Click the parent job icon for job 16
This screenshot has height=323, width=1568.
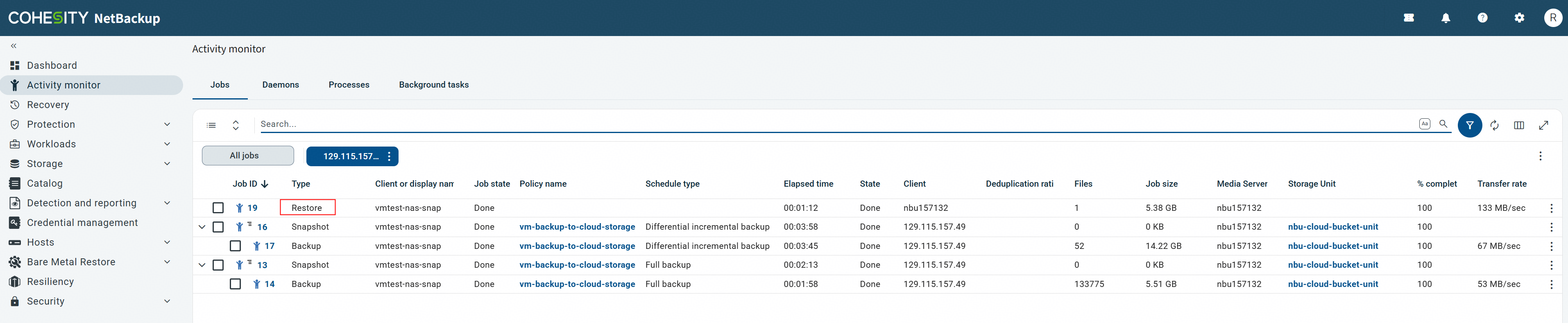click(x=240, y=227)
